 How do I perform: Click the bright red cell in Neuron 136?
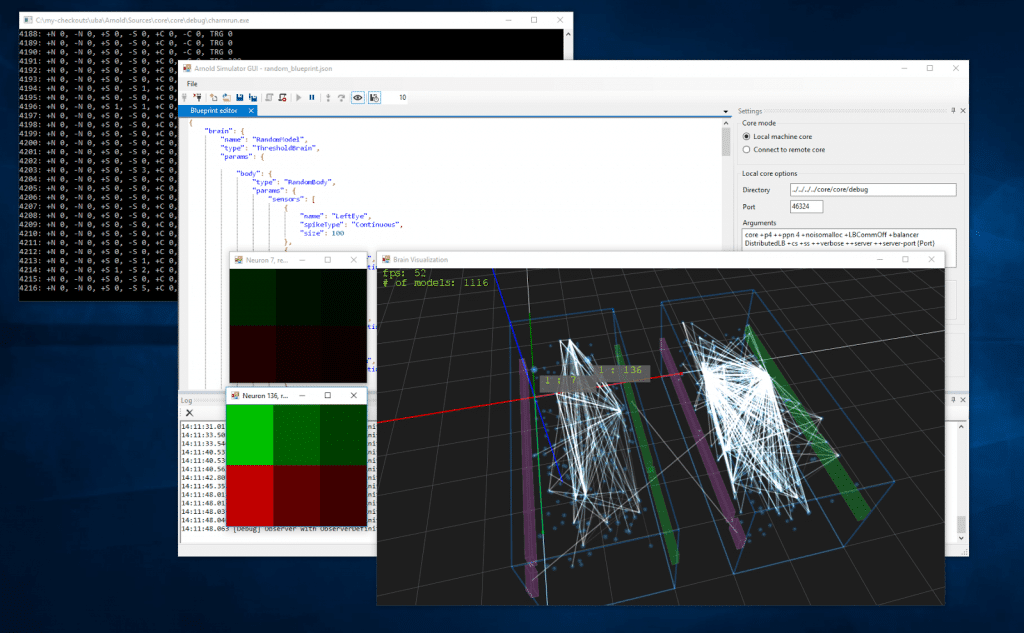[x=249, y=495]
